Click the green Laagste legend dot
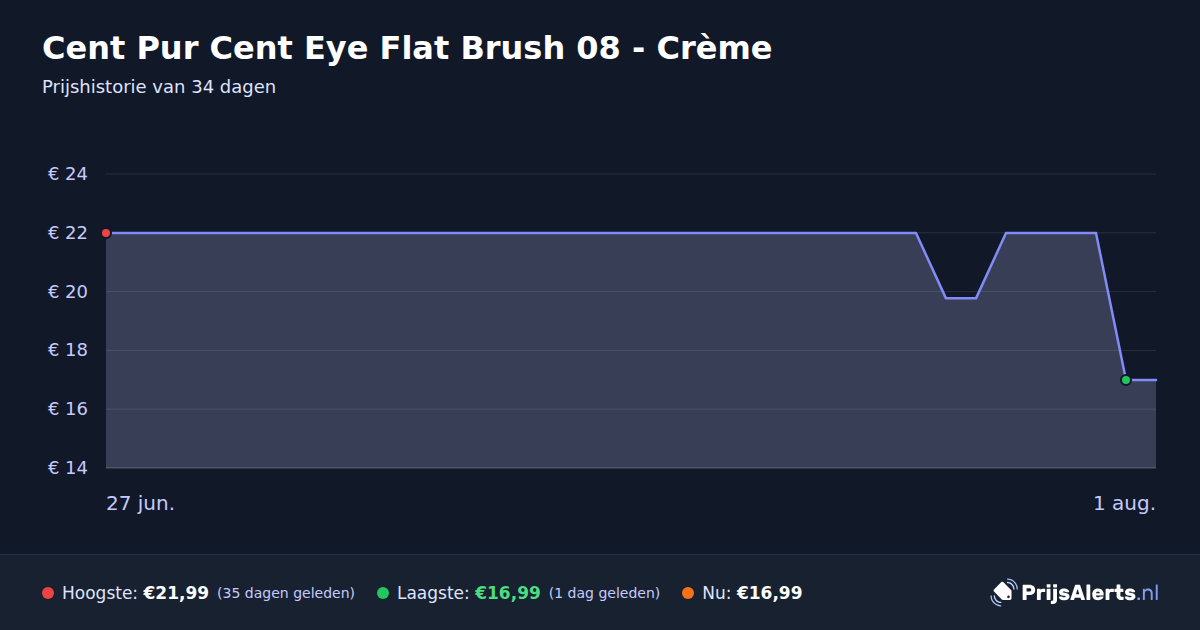 click(383, 593)
